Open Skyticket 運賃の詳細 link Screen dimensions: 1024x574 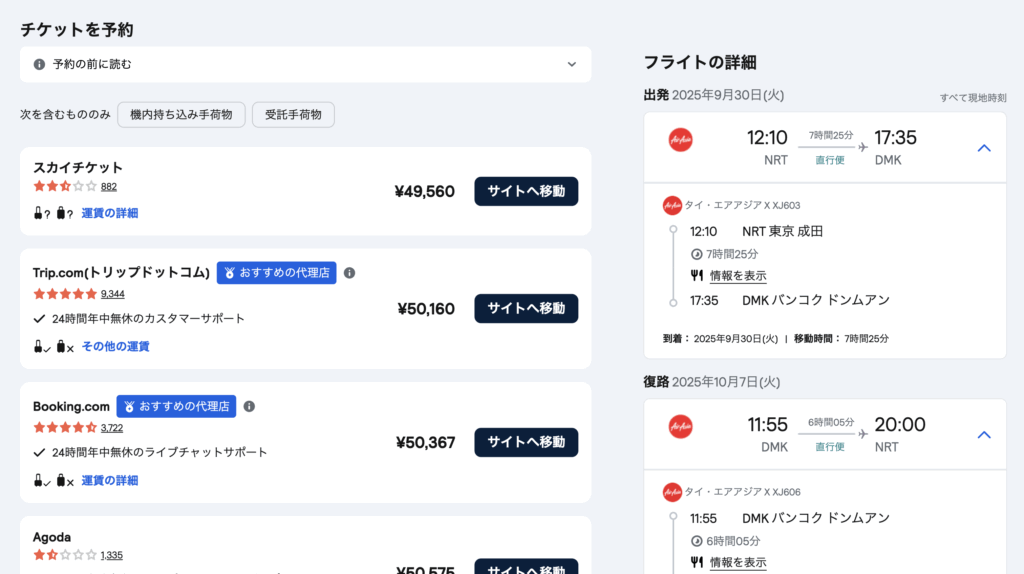click(x=110, y=213)
